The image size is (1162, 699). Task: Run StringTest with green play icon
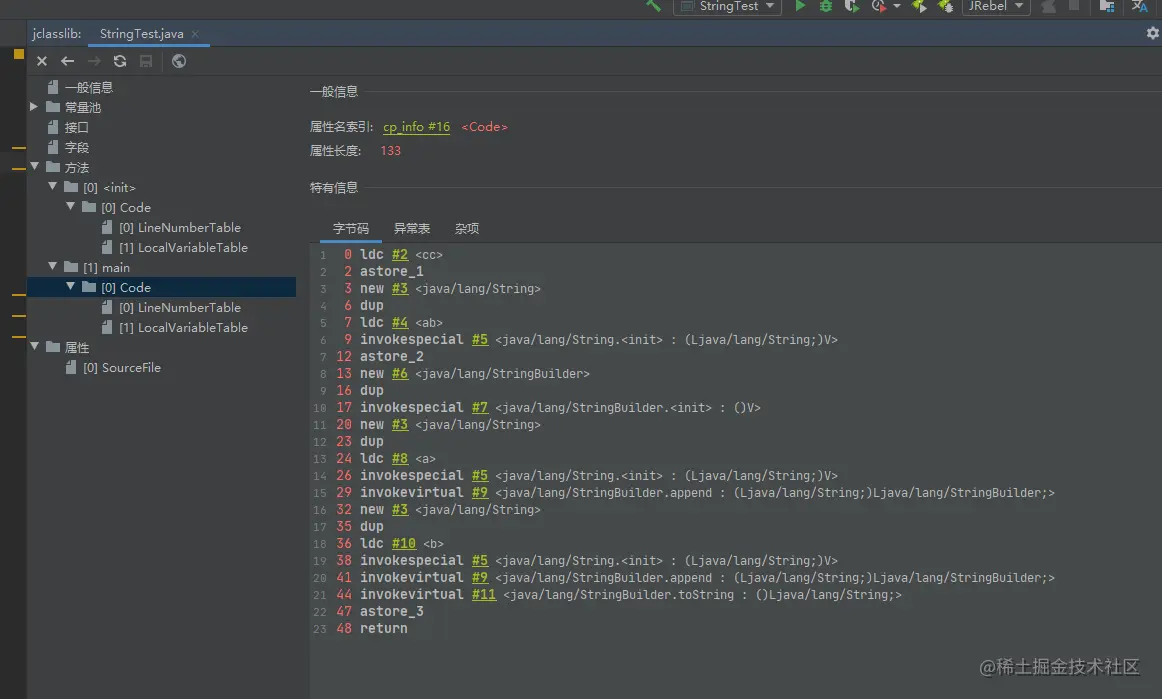click(800, 6)
